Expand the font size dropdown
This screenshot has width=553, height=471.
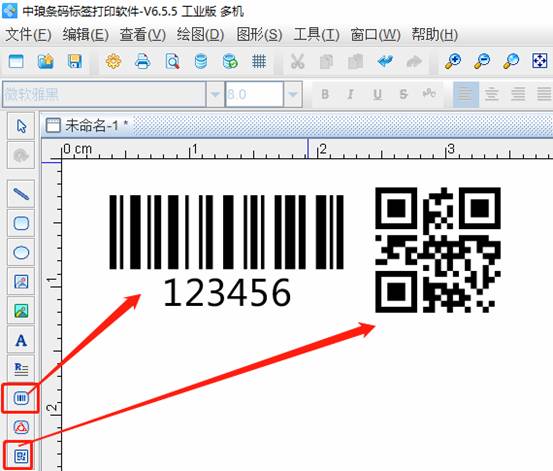tap(293, 94)
